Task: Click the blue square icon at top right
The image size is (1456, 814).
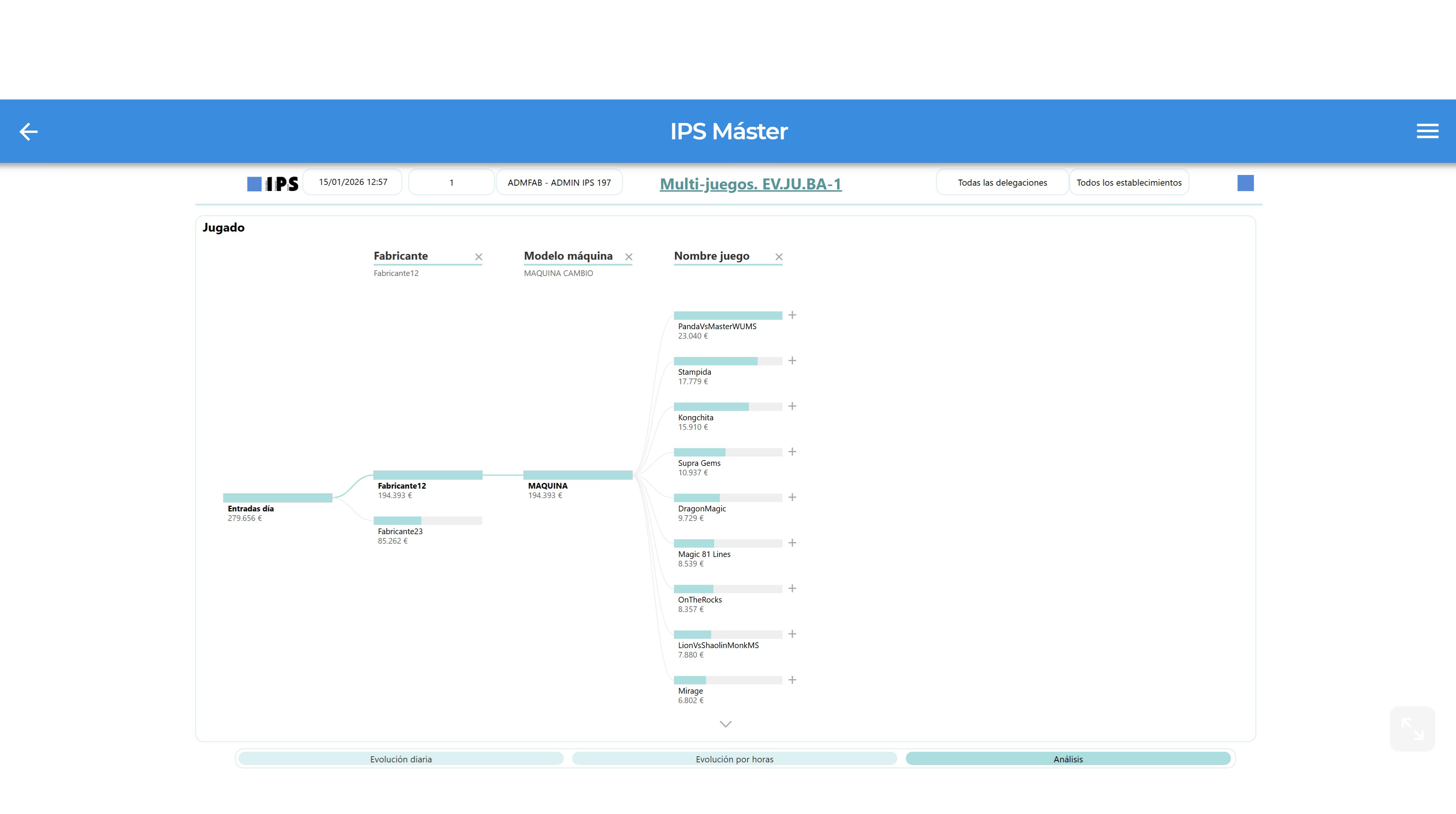Action: click(1245, 183)
